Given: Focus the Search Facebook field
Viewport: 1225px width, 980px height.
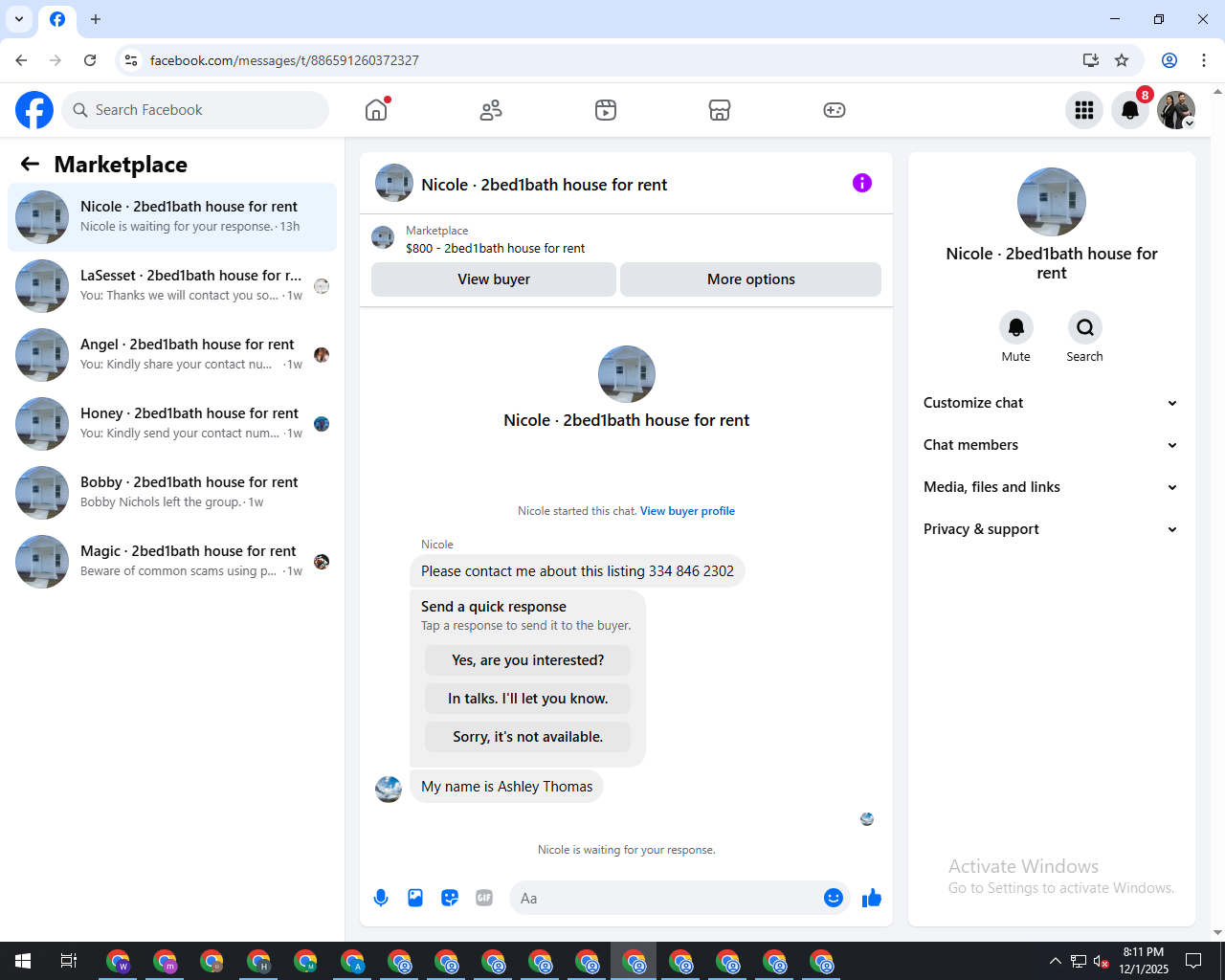Looking at the screenshot, I should coord(195,110).
